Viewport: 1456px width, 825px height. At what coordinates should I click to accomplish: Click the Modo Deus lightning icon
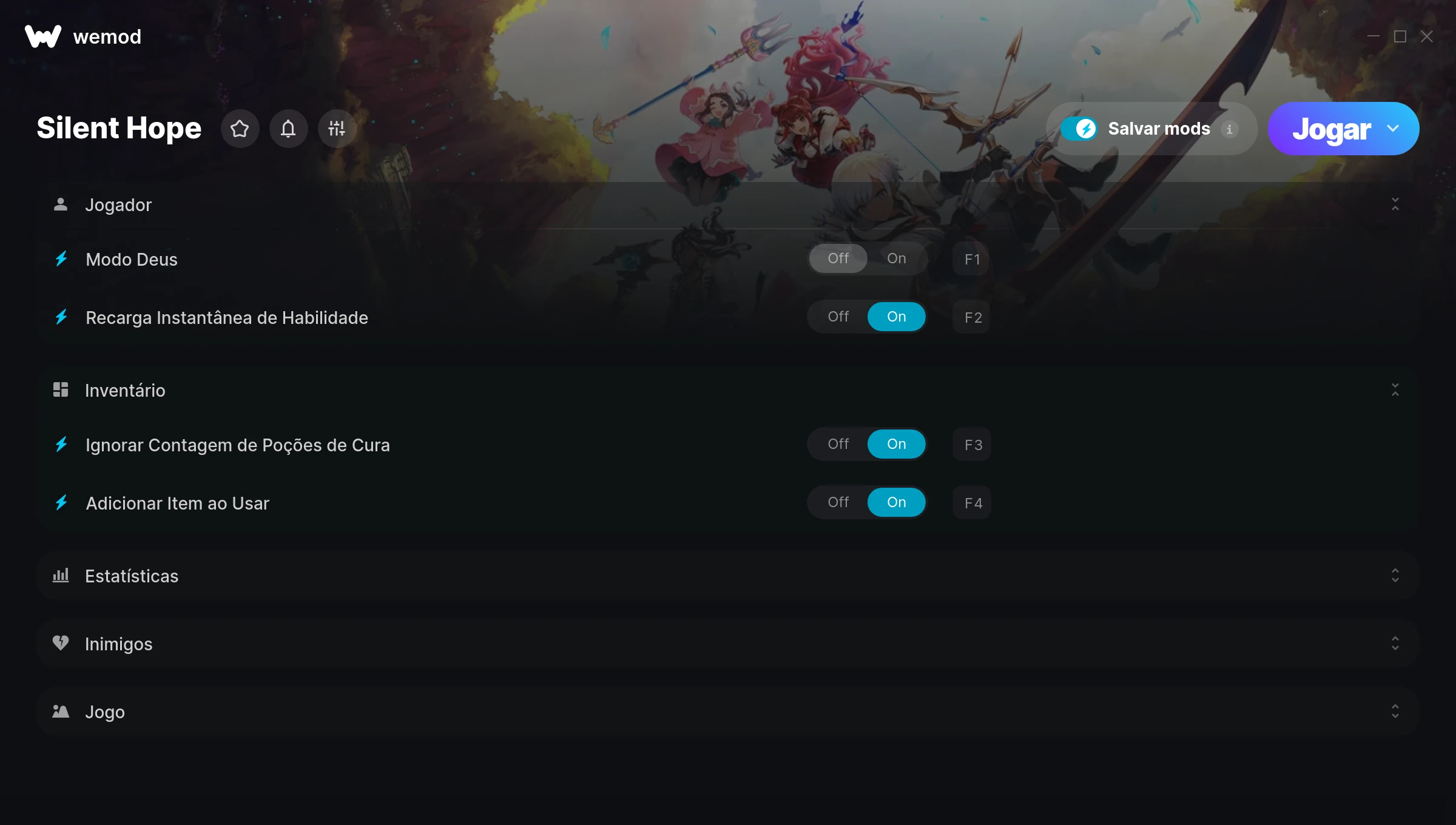[x=61, y=259]
